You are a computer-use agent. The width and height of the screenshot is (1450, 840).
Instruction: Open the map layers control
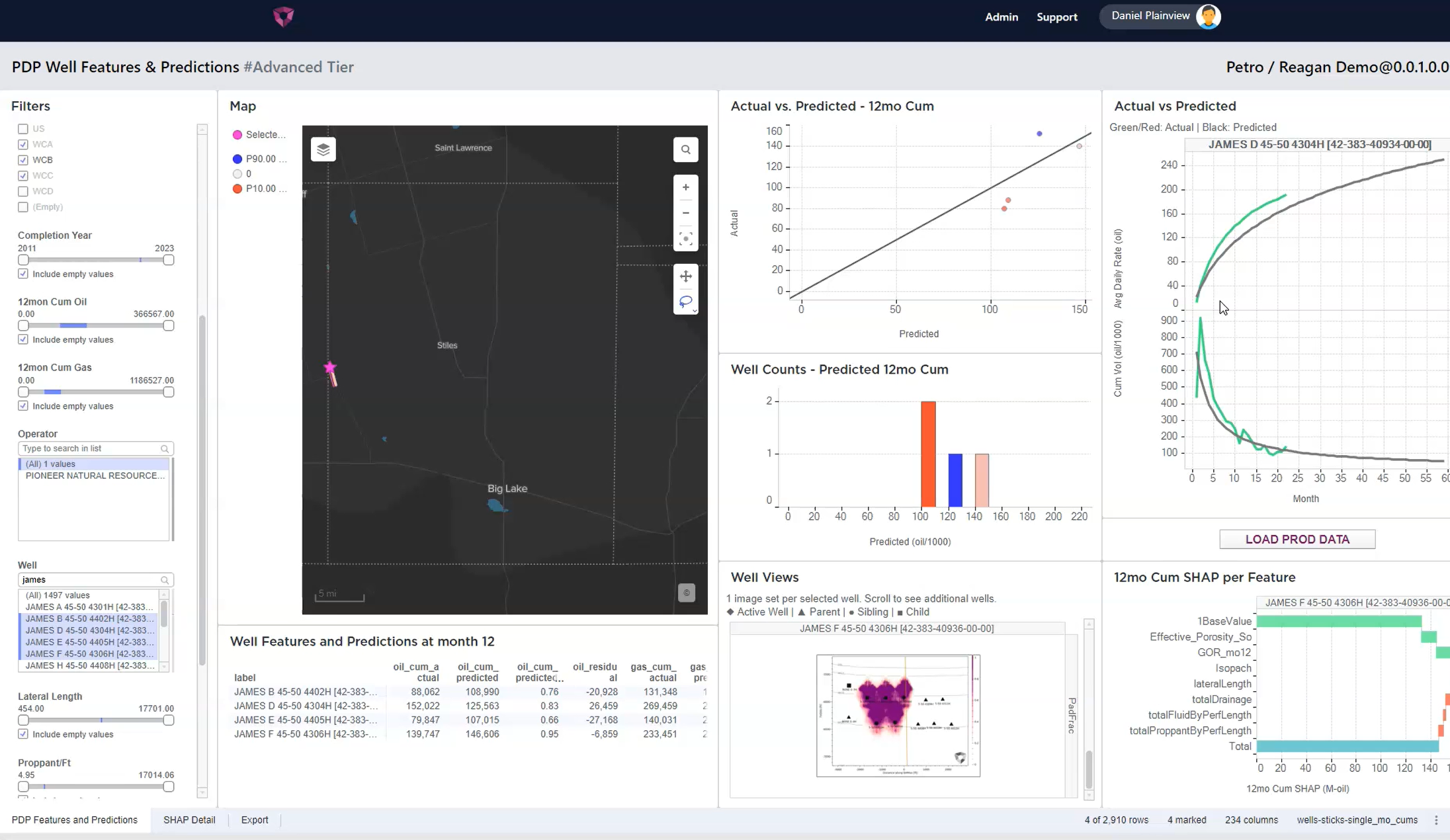[x=323, y=149]
